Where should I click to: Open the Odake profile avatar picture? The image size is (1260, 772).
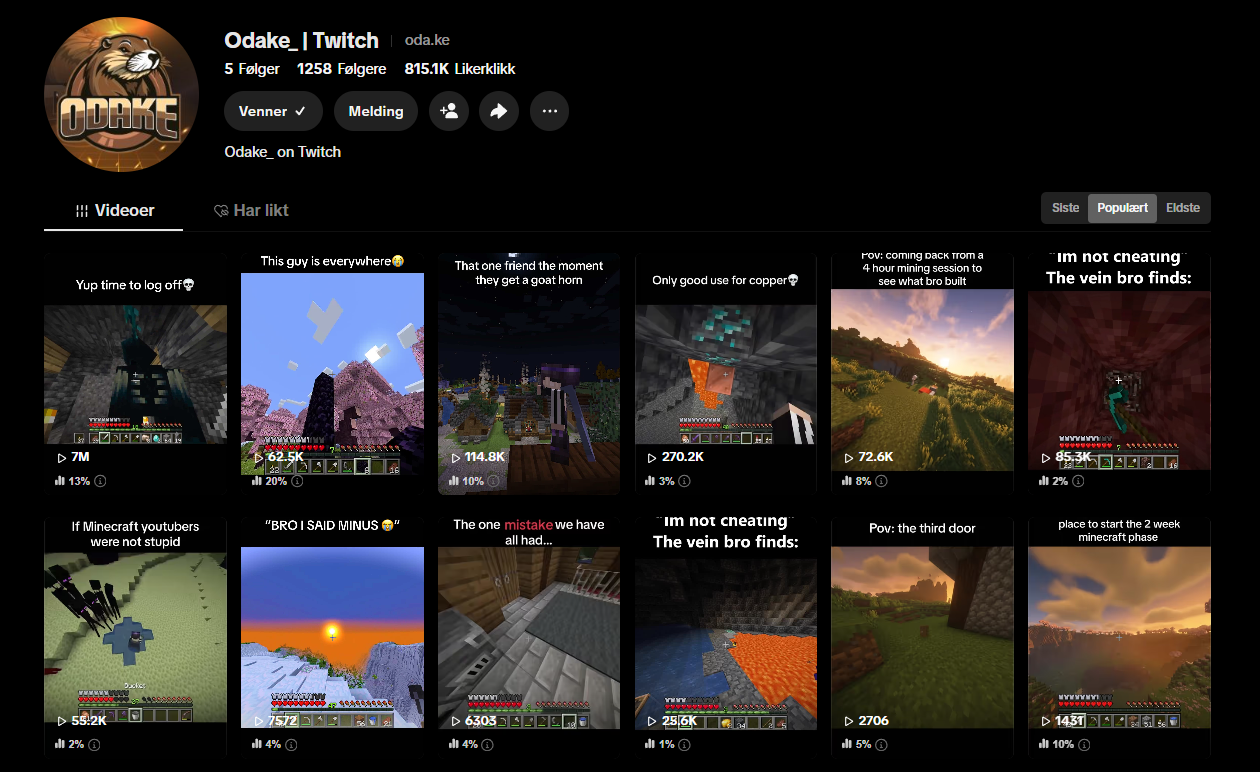coord(121,95)
